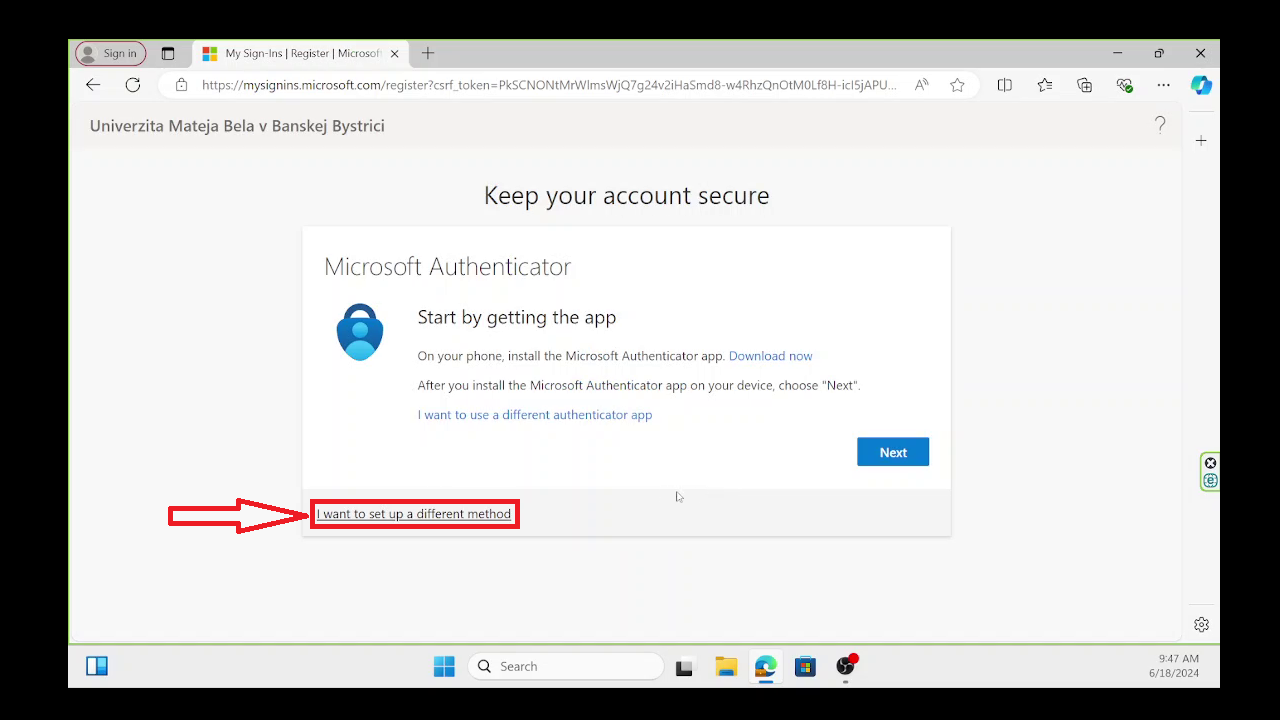
Task: Open the recording app taskbar icon
Action: tap(846, 666)
